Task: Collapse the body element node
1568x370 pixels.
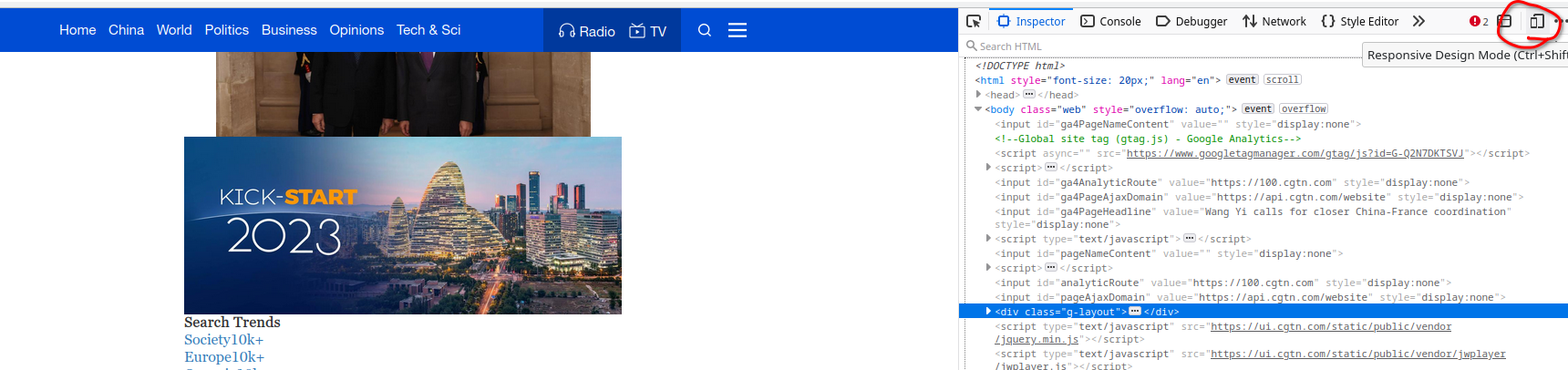Action: coord(979,108)
